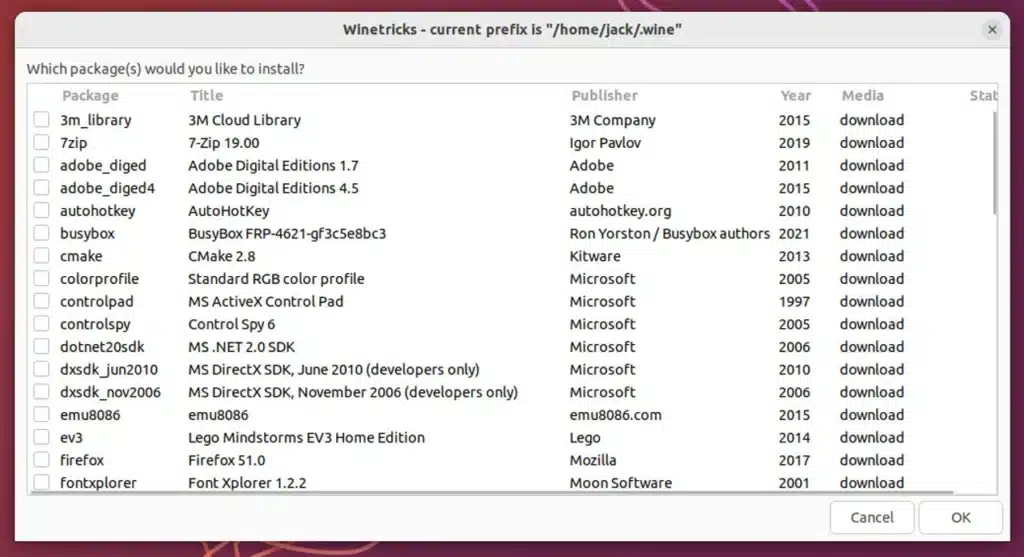
Task: Click the "3M Company" publisher cell
Action: (x=612, y=120)
